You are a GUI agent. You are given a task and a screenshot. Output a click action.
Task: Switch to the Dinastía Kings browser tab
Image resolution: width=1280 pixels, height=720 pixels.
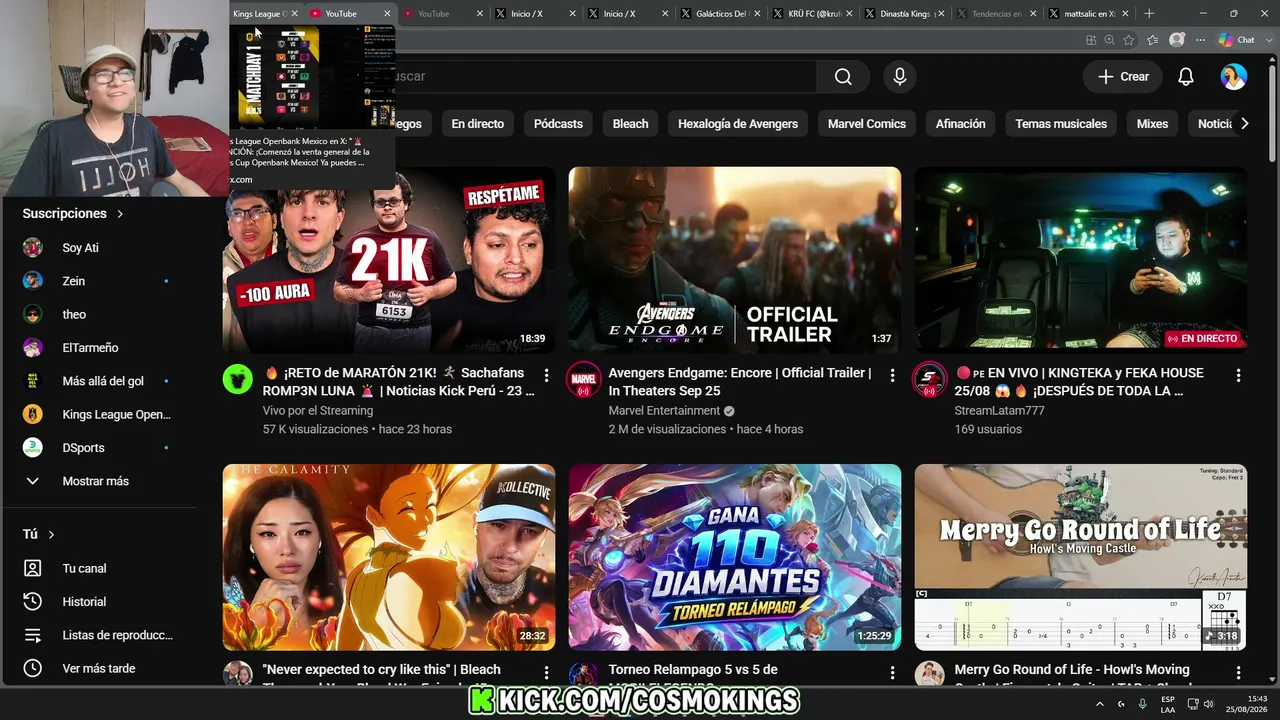905,14
